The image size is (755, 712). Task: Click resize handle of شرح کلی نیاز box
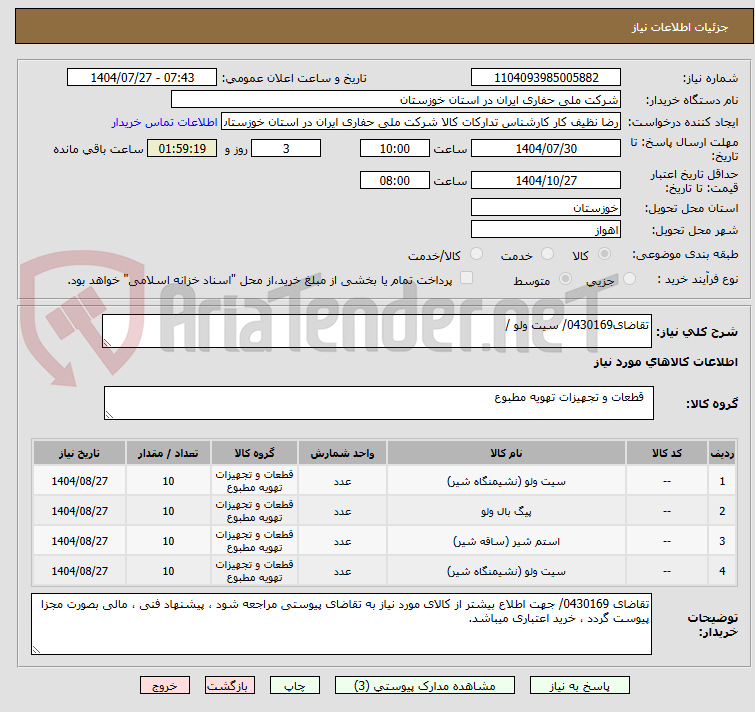107,343
